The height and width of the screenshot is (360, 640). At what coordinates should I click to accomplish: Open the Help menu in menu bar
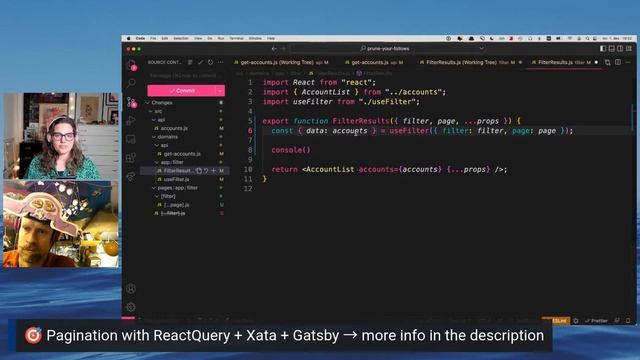(271, 38)
